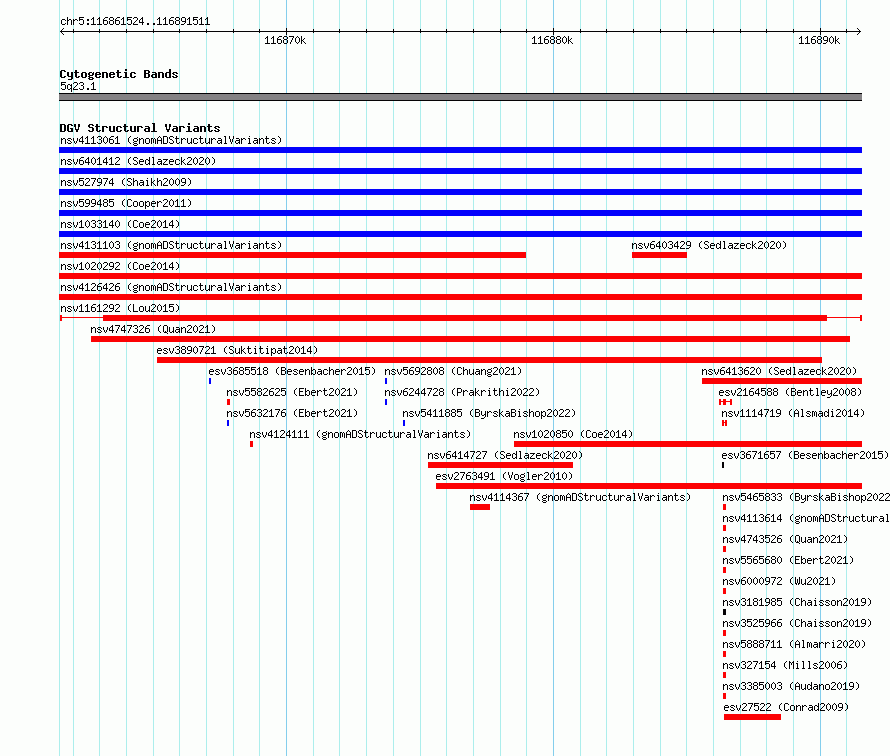Click the red bar under nsv6403429
This screenshot has width=890, height=756.
tap(659, 255)
